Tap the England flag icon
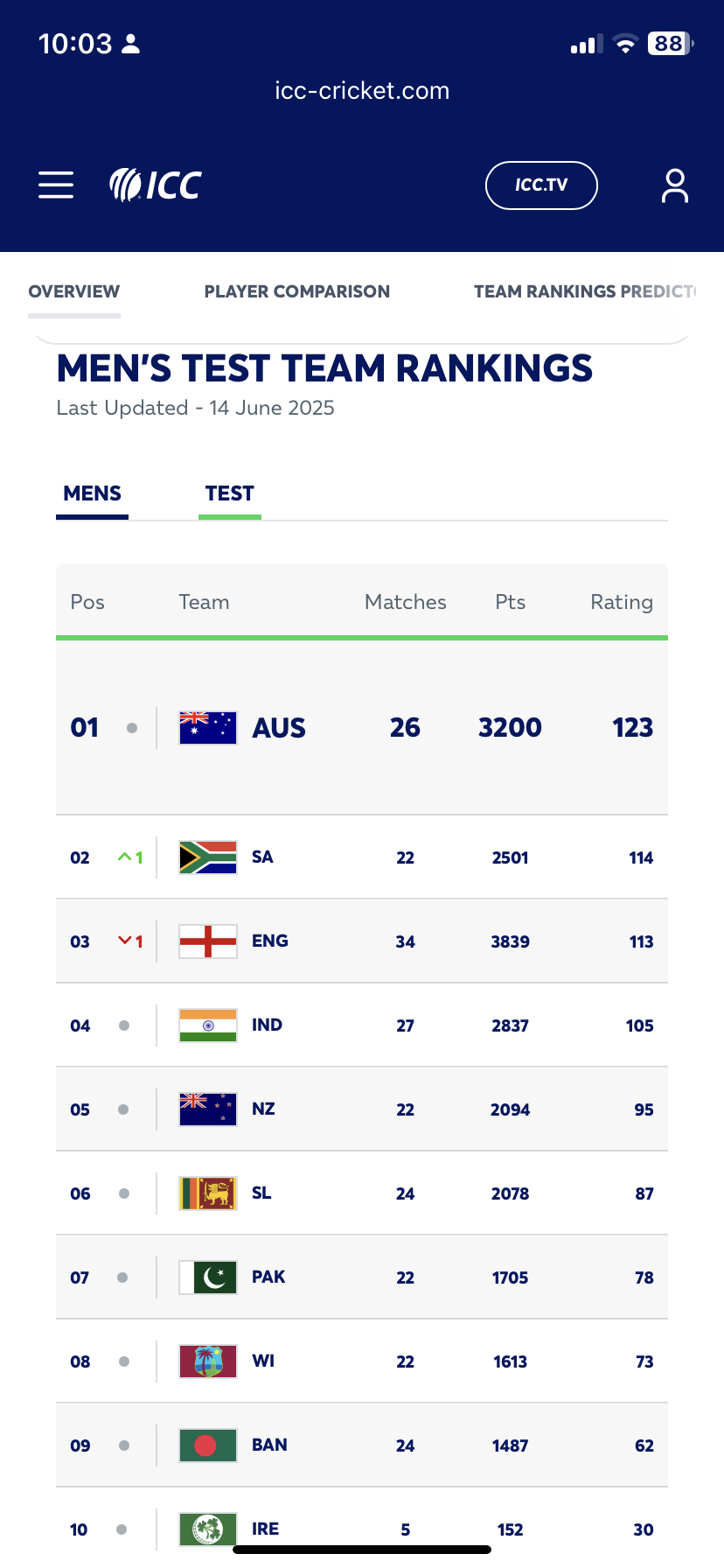This screenshot has height=1568, width=724. coord(208,941)
